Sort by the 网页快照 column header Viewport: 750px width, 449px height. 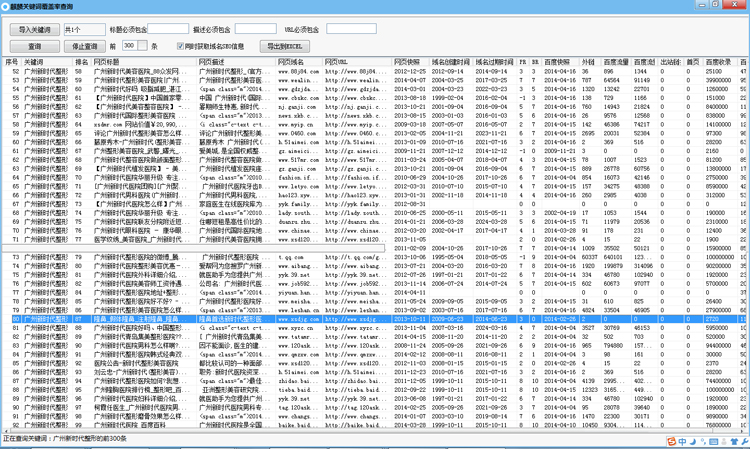click(x=410, y=62)
